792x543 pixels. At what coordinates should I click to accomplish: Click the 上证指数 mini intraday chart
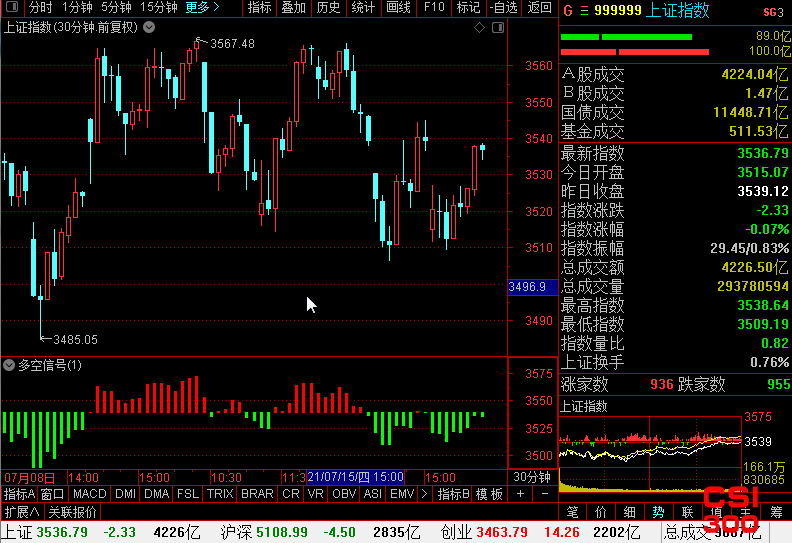[650, 454]
